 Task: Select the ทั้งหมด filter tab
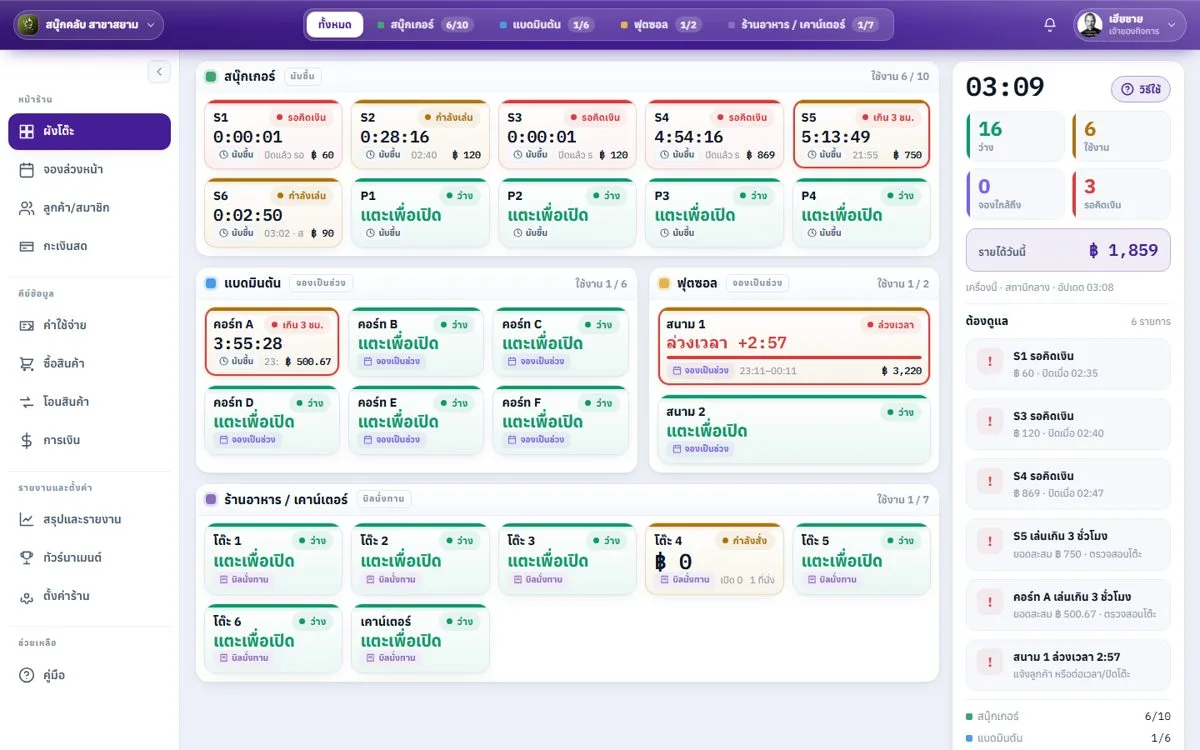pos(335,25)
